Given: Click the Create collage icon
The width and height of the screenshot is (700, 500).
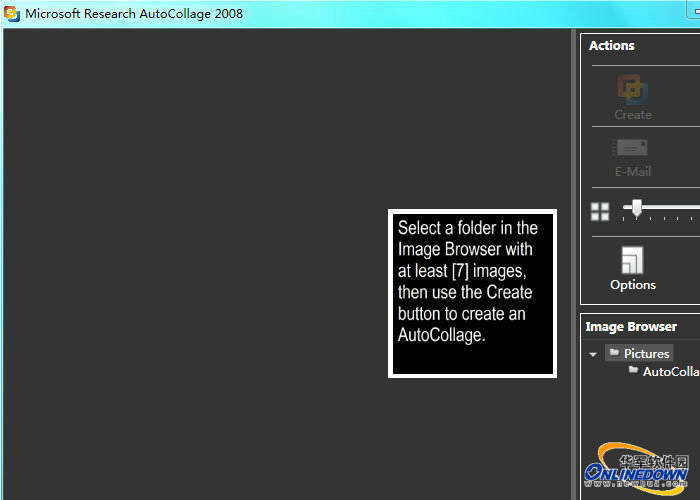Looking at the screenshot, I should coord(633,90).
